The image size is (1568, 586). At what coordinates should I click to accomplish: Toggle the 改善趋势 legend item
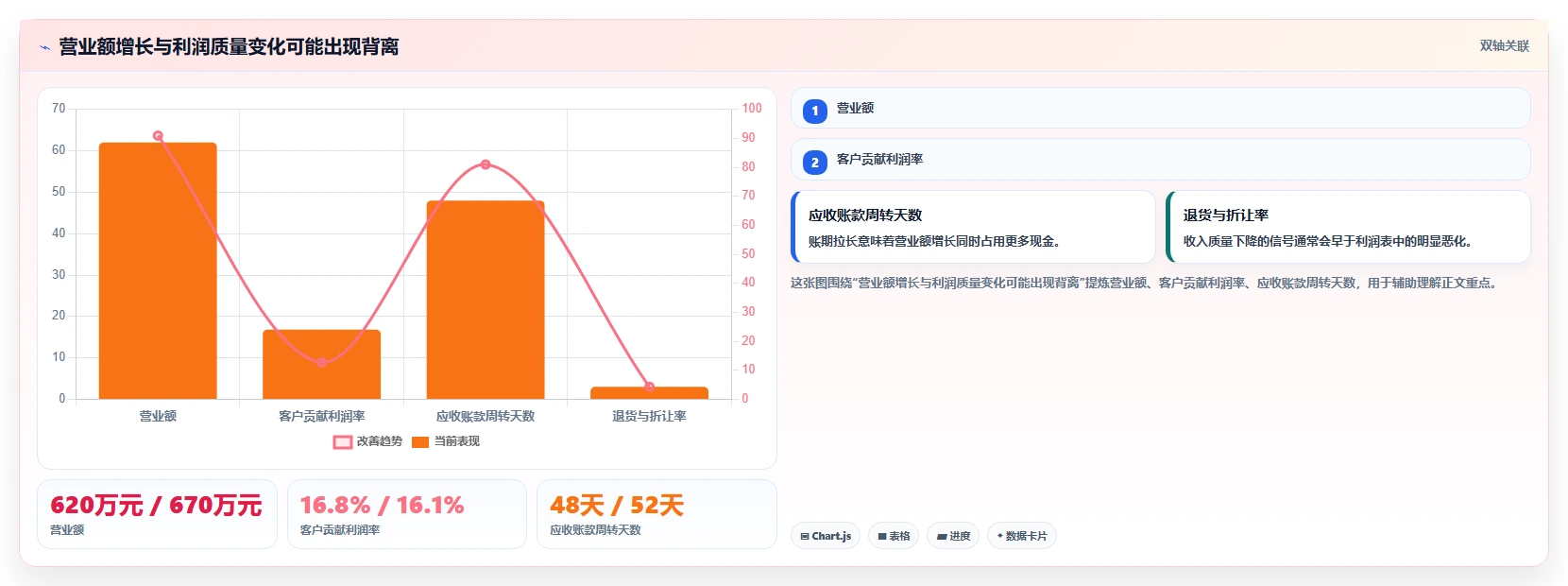click(368, 441)
